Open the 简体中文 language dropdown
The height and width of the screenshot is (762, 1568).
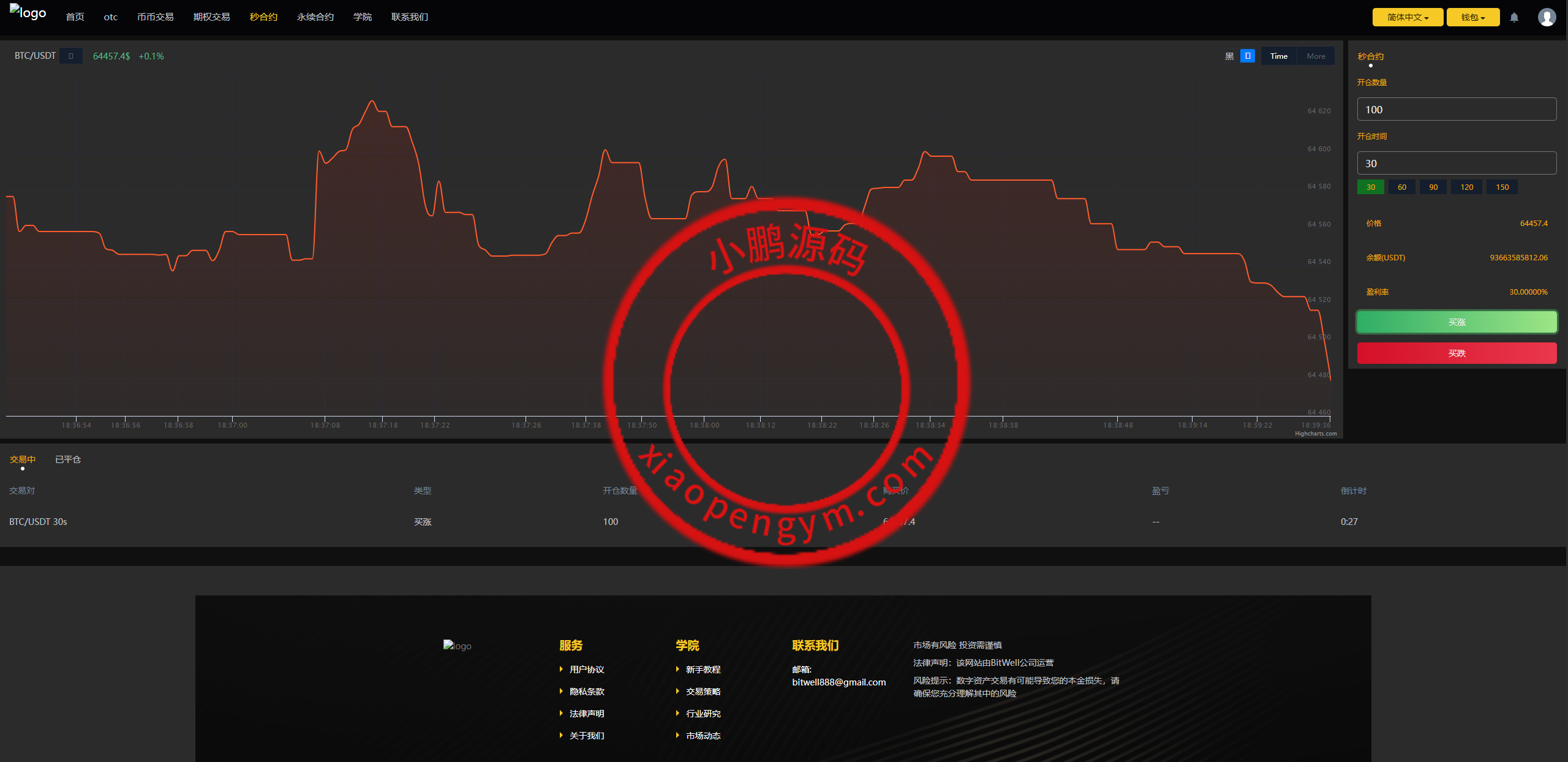pyautogui.click(x=1408, y=17)
